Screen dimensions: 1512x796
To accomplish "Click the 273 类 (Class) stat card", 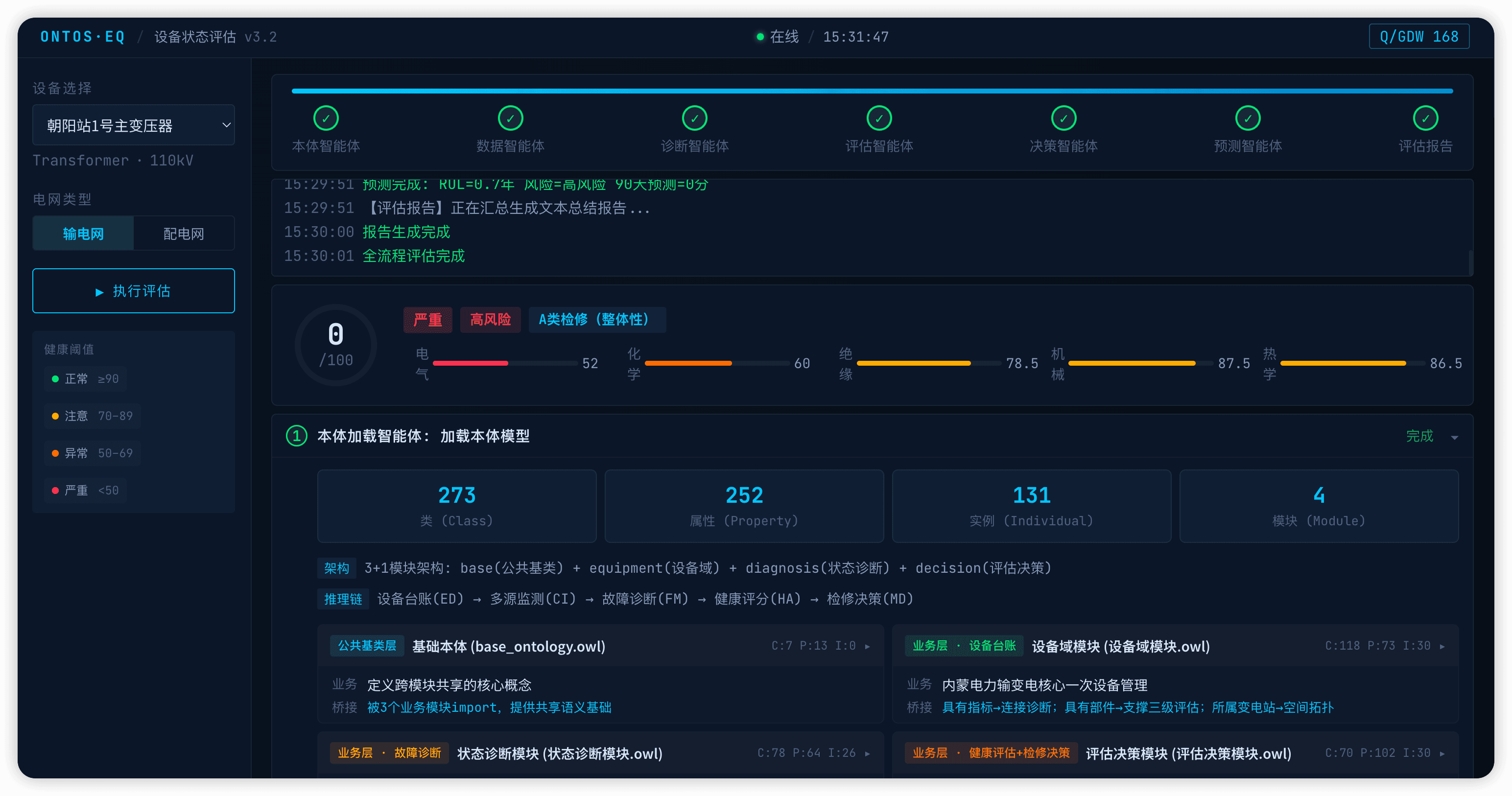I will point(457,506).
